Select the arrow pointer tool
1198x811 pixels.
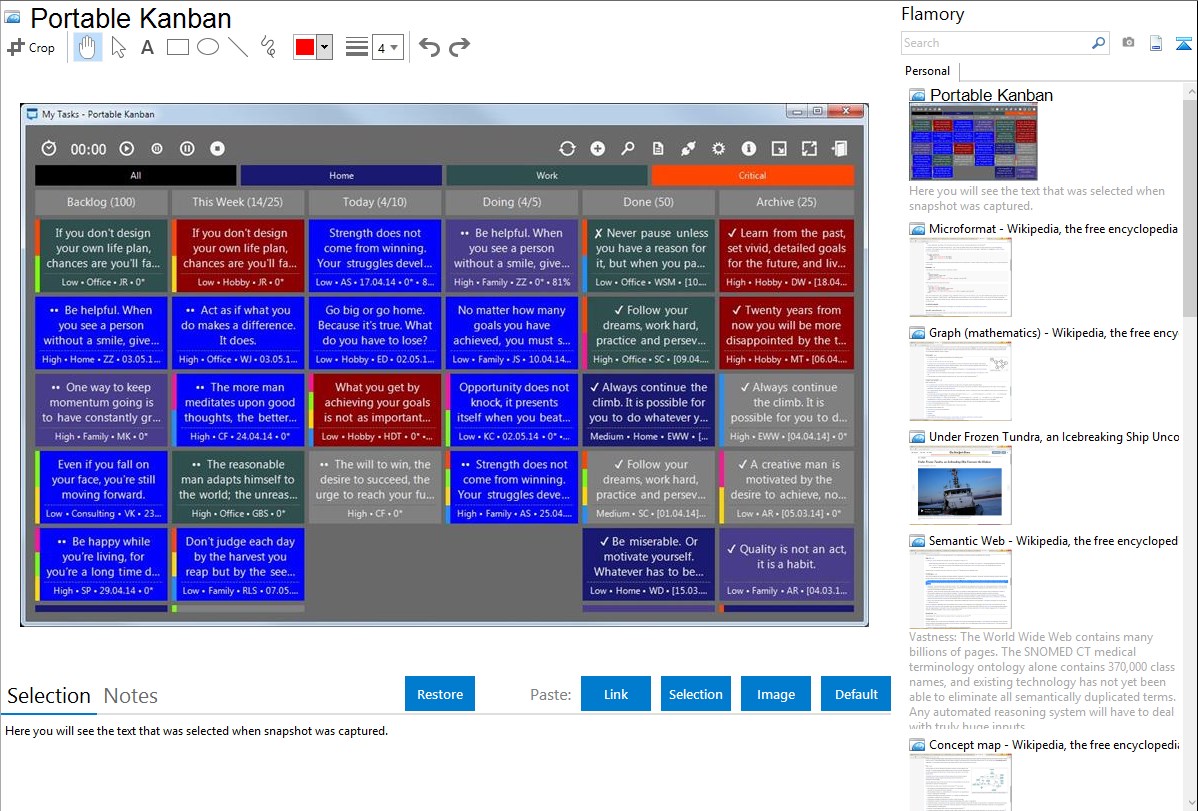(x=118, y=47)
